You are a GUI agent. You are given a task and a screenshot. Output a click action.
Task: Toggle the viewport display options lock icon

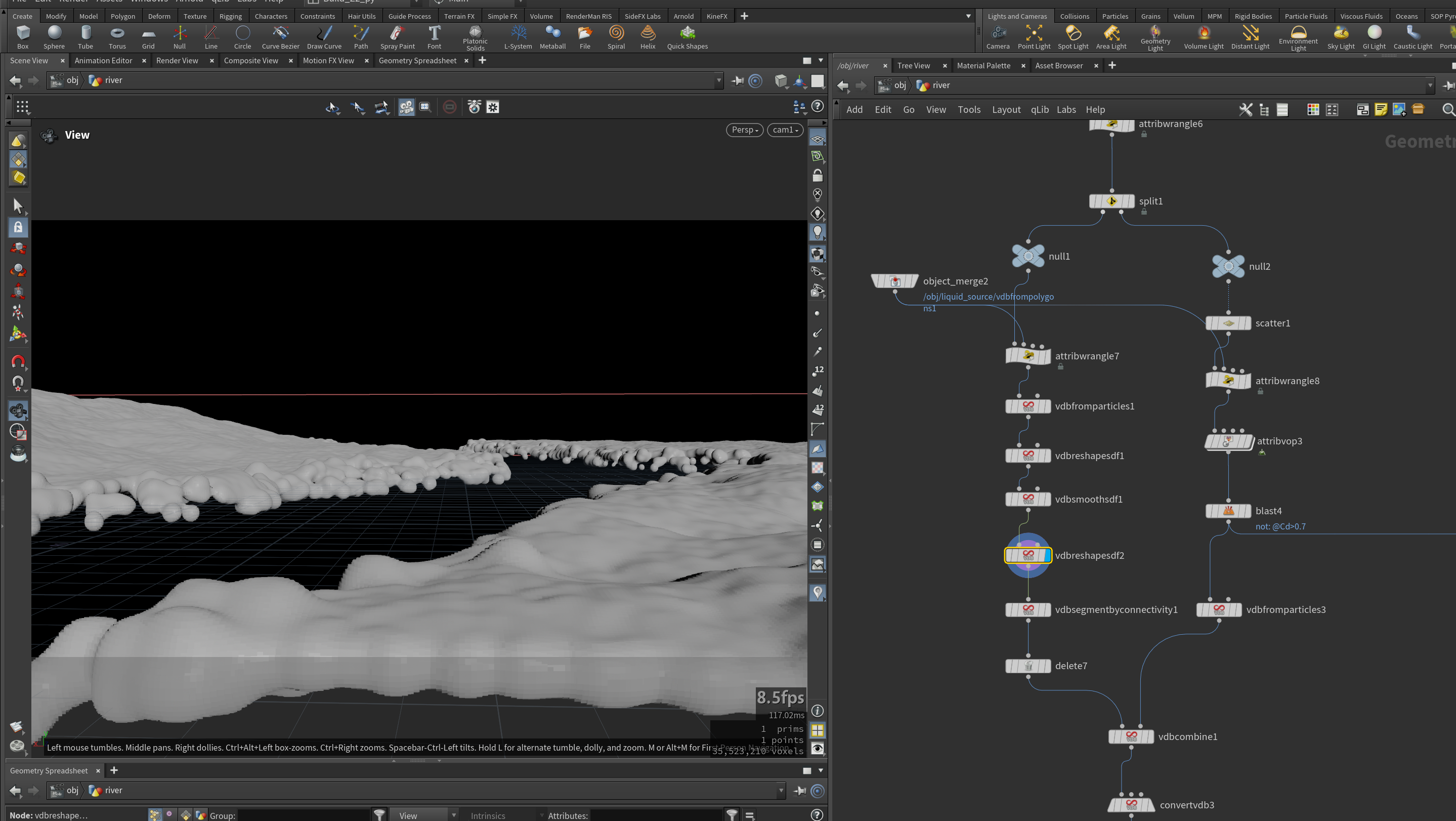818,176
